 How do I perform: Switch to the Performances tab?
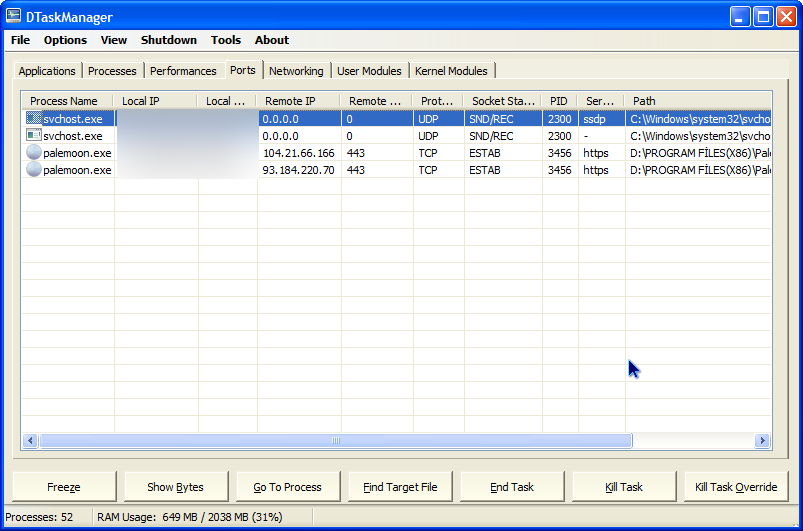click(x=183, y=71)
